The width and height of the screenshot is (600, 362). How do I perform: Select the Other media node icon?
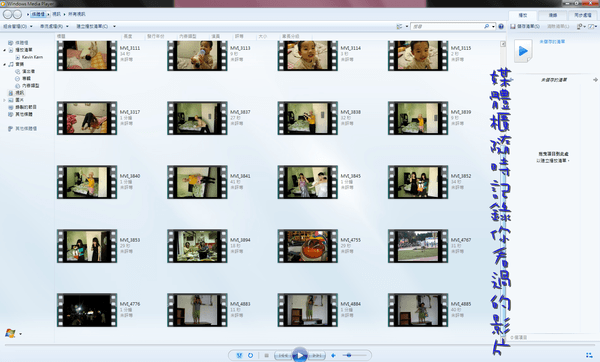click(x=11, y=114)
